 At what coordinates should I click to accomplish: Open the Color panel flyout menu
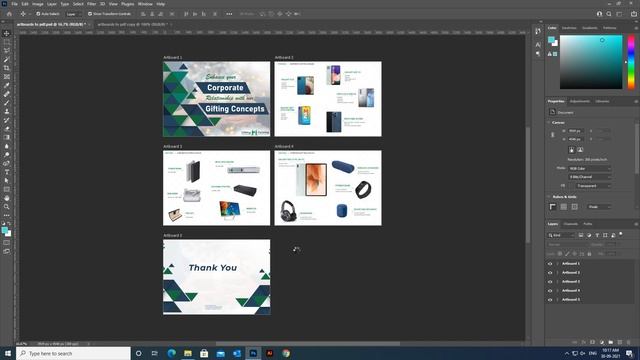(636, 28)
